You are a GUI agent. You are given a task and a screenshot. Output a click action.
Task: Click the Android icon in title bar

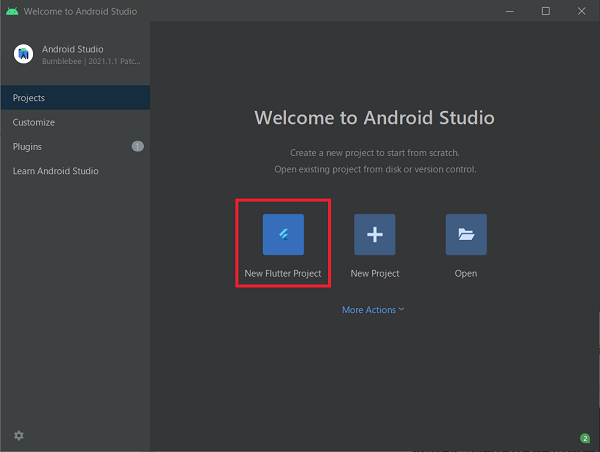coord(12,11)
